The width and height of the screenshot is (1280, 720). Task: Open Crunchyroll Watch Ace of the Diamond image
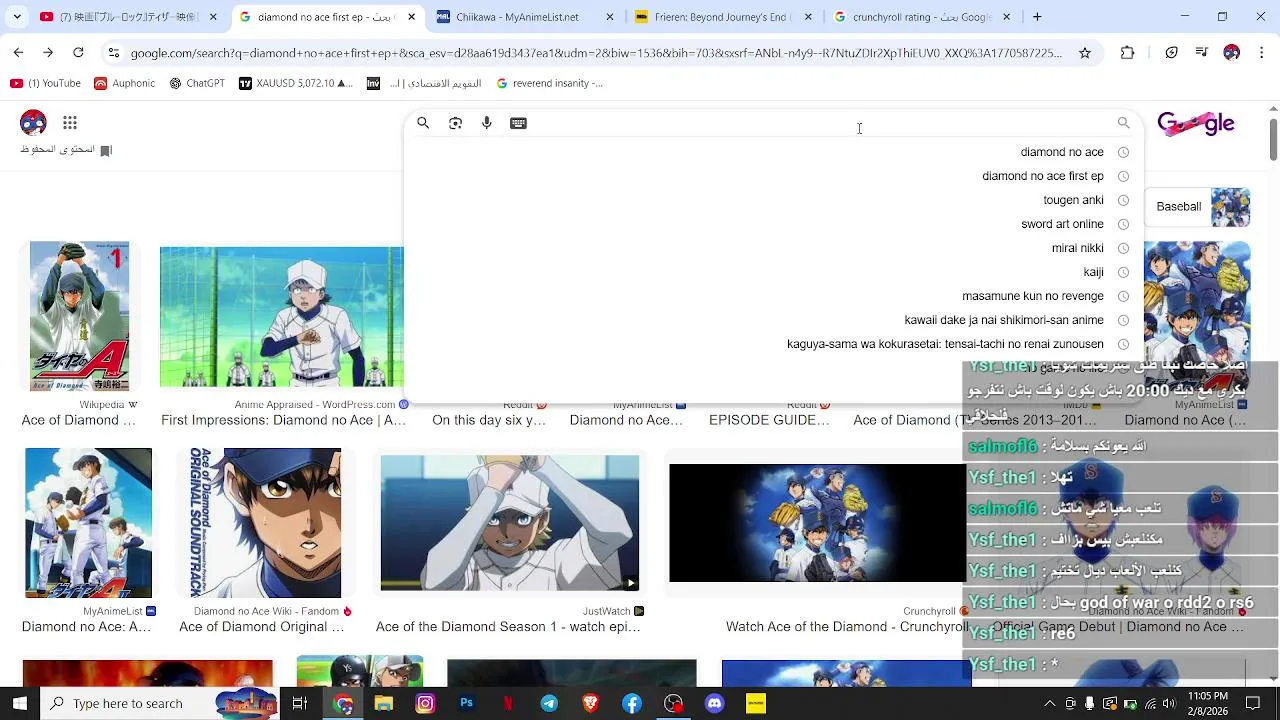(x=817, y=523)
